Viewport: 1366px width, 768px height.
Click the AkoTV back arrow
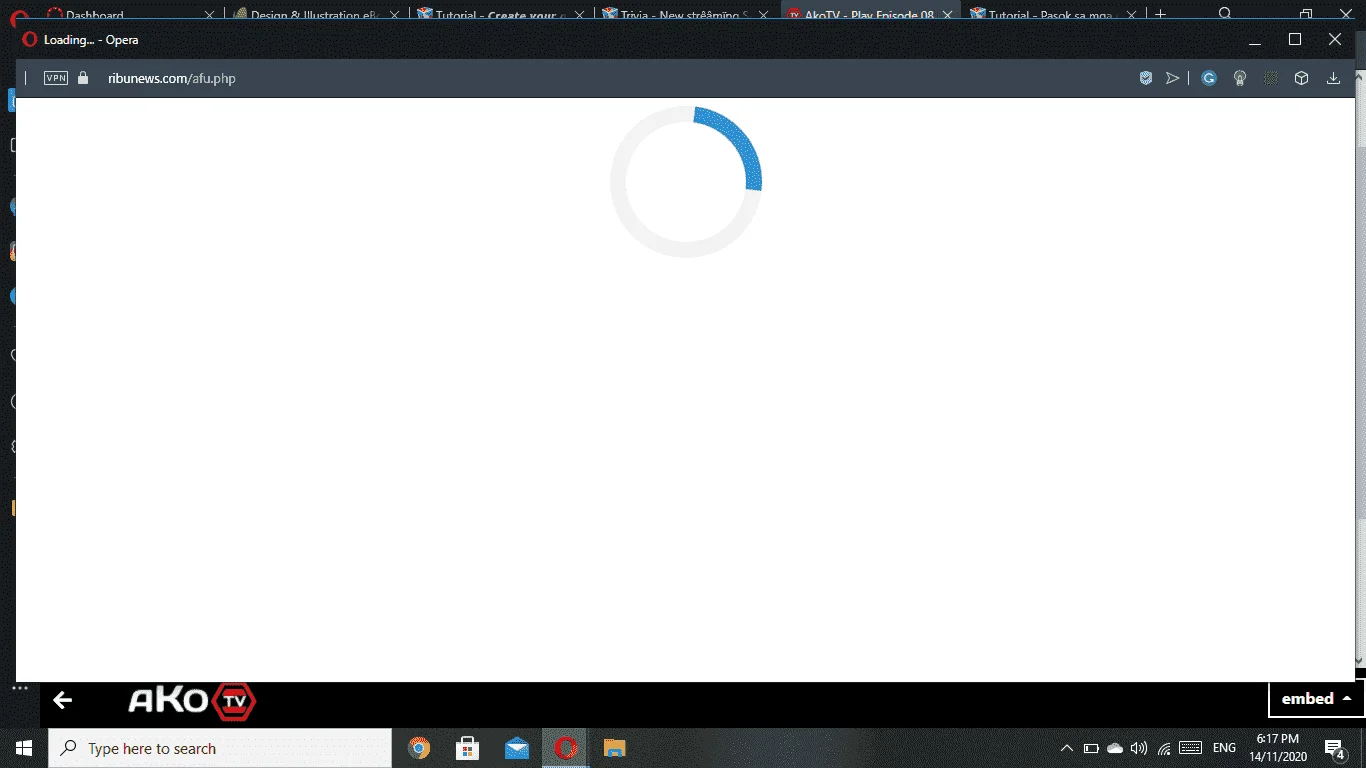tap(63, 700)
